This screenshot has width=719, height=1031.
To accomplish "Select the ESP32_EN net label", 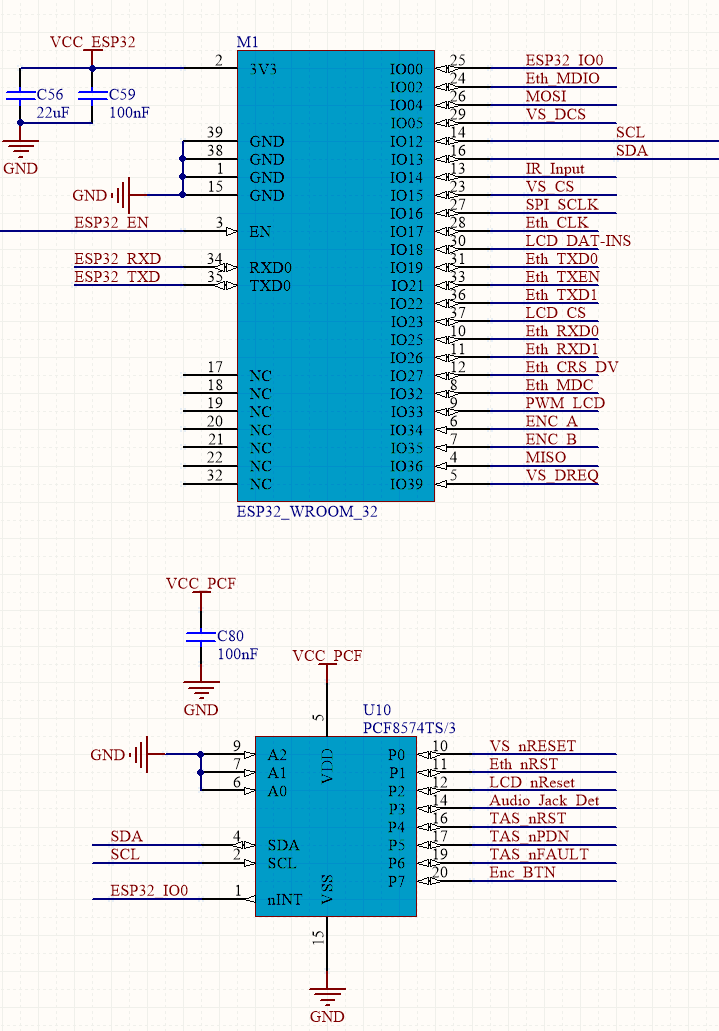I will (111, 222).
